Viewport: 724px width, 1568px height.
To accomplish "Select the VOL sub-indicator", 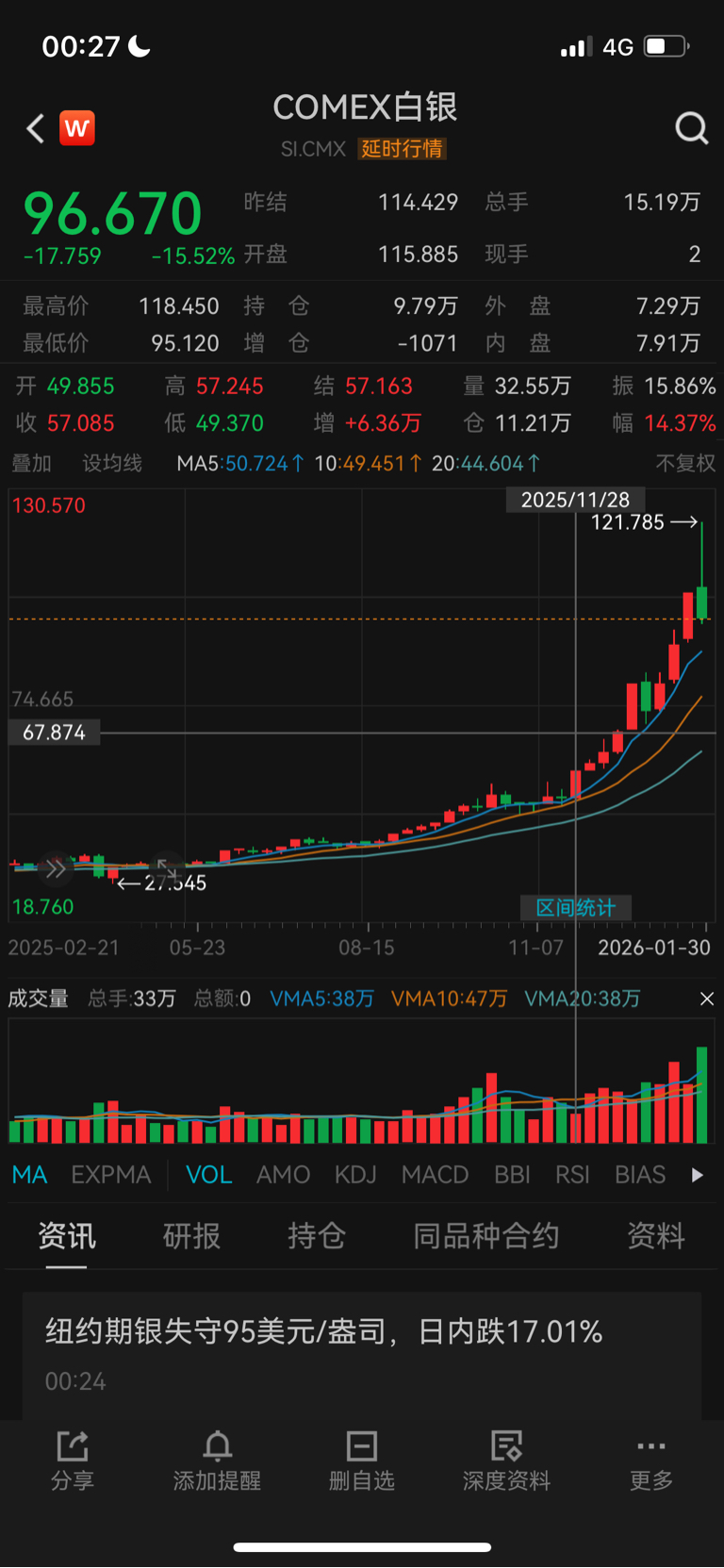I will click(208, 1175).
